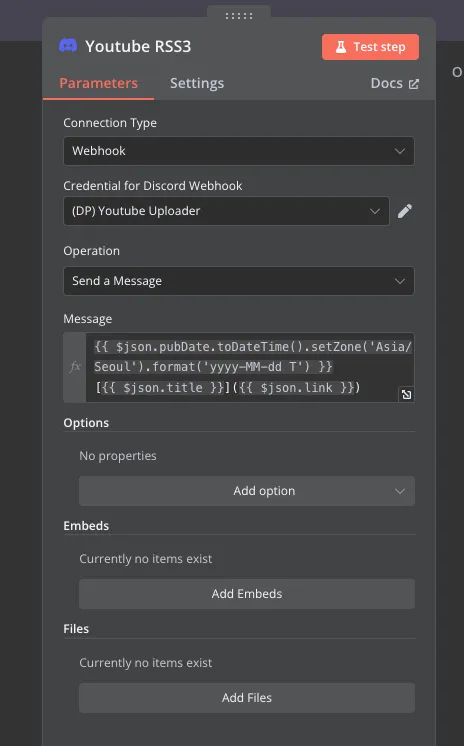Open the Operation Send a Message dropdown
464x746 pixels.
[239, 281]
